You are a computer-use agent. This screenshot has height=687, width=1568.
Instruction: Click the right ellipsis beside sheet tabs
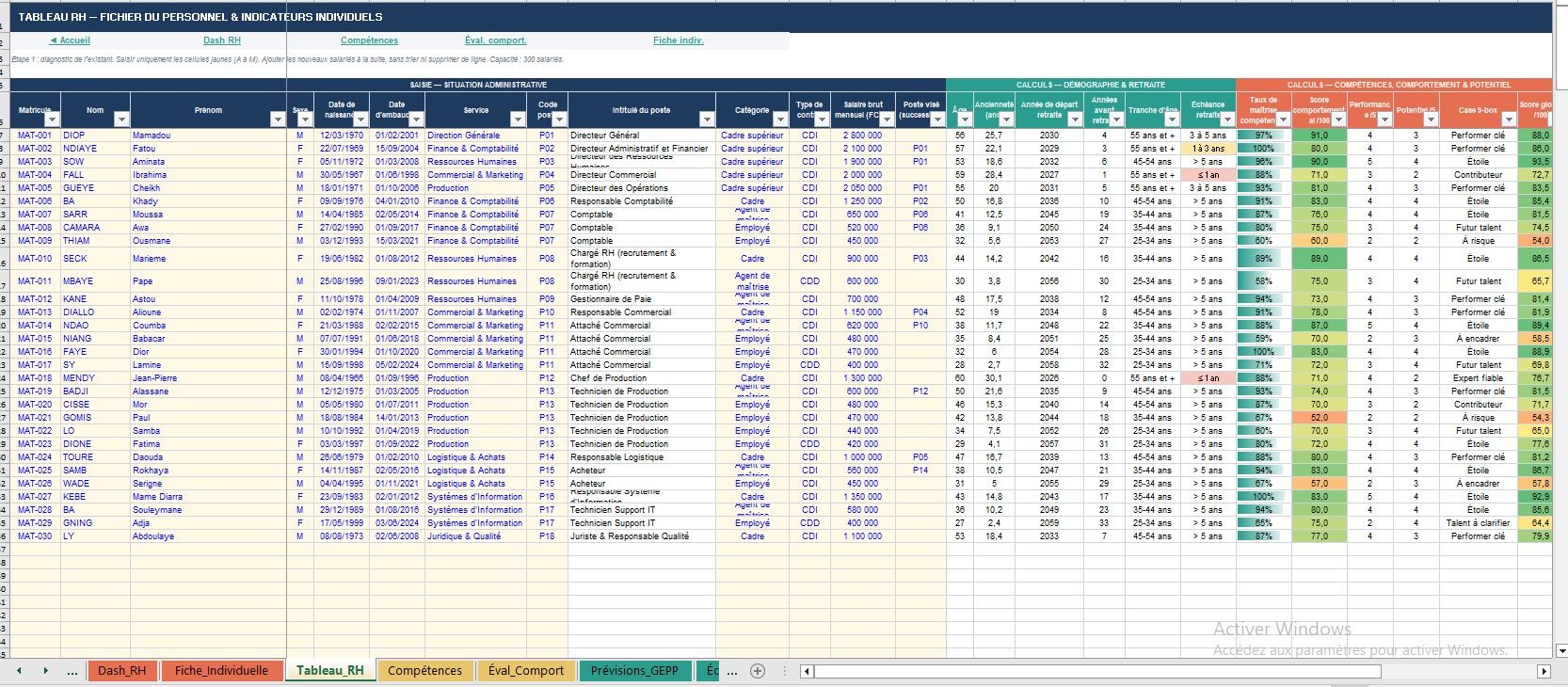[x=733, y=671]
